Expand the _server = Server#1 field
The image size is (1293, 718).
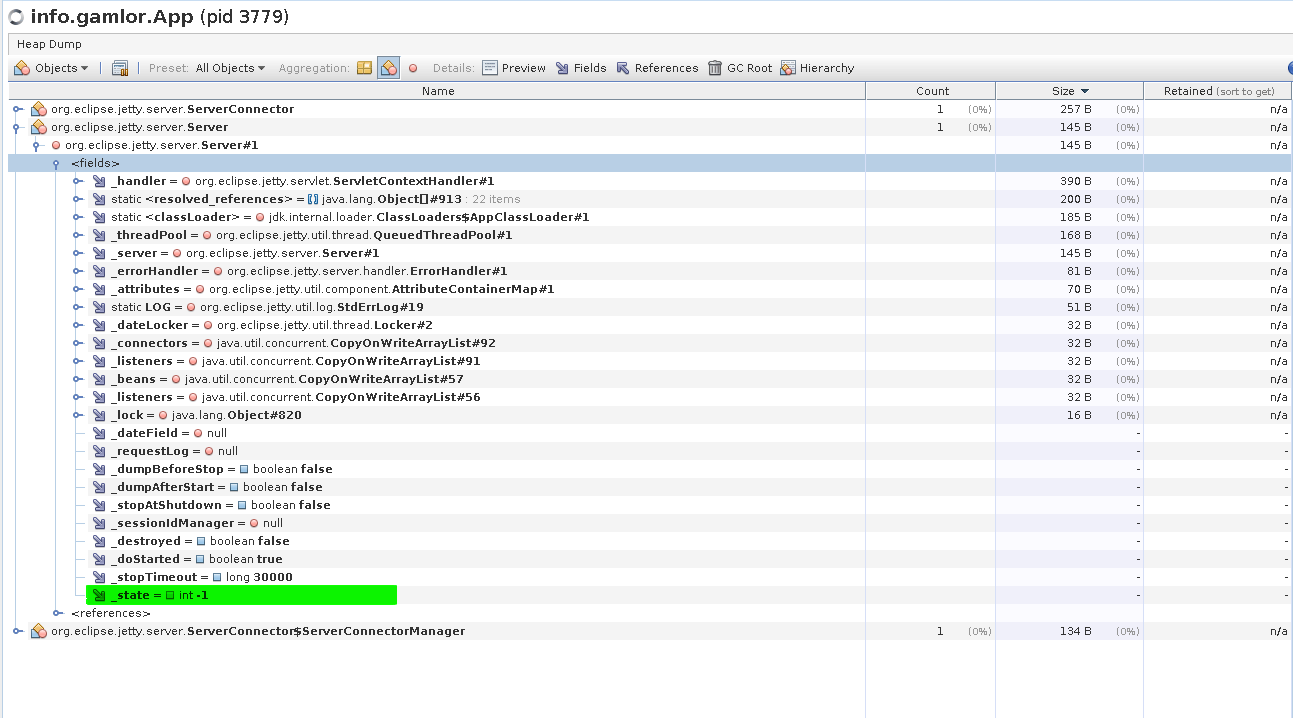pos(78,253)
